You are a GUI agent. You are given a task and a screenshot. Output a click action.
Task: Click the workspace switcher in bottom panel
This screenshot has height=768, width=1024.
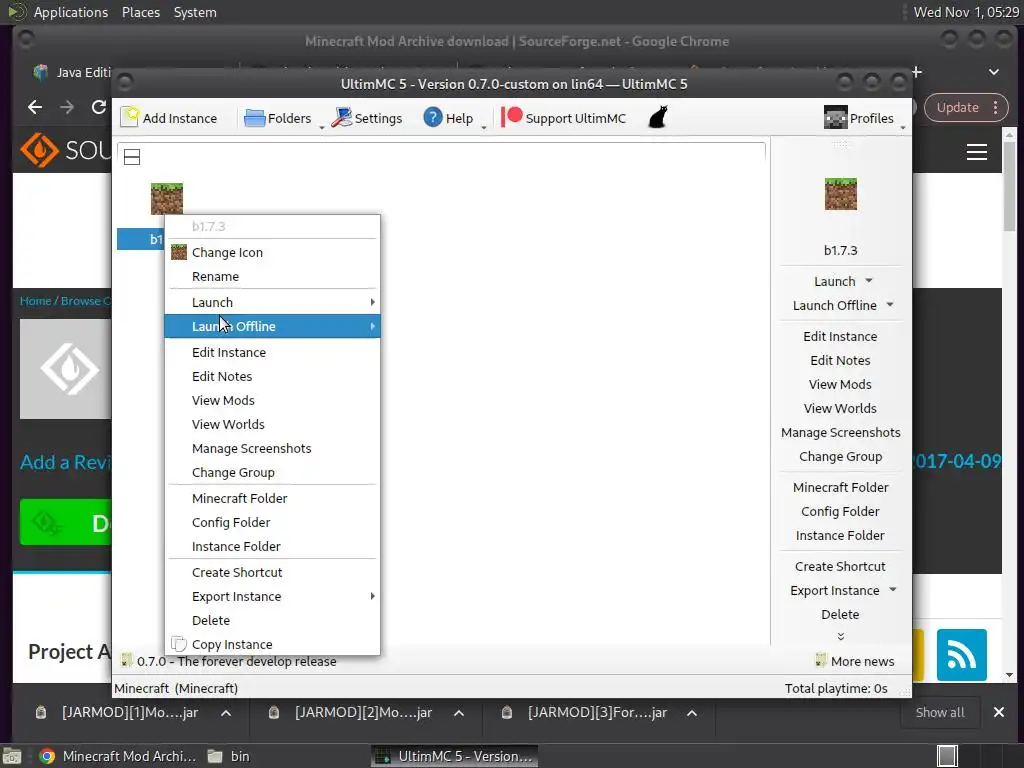[x=947, y=756]
